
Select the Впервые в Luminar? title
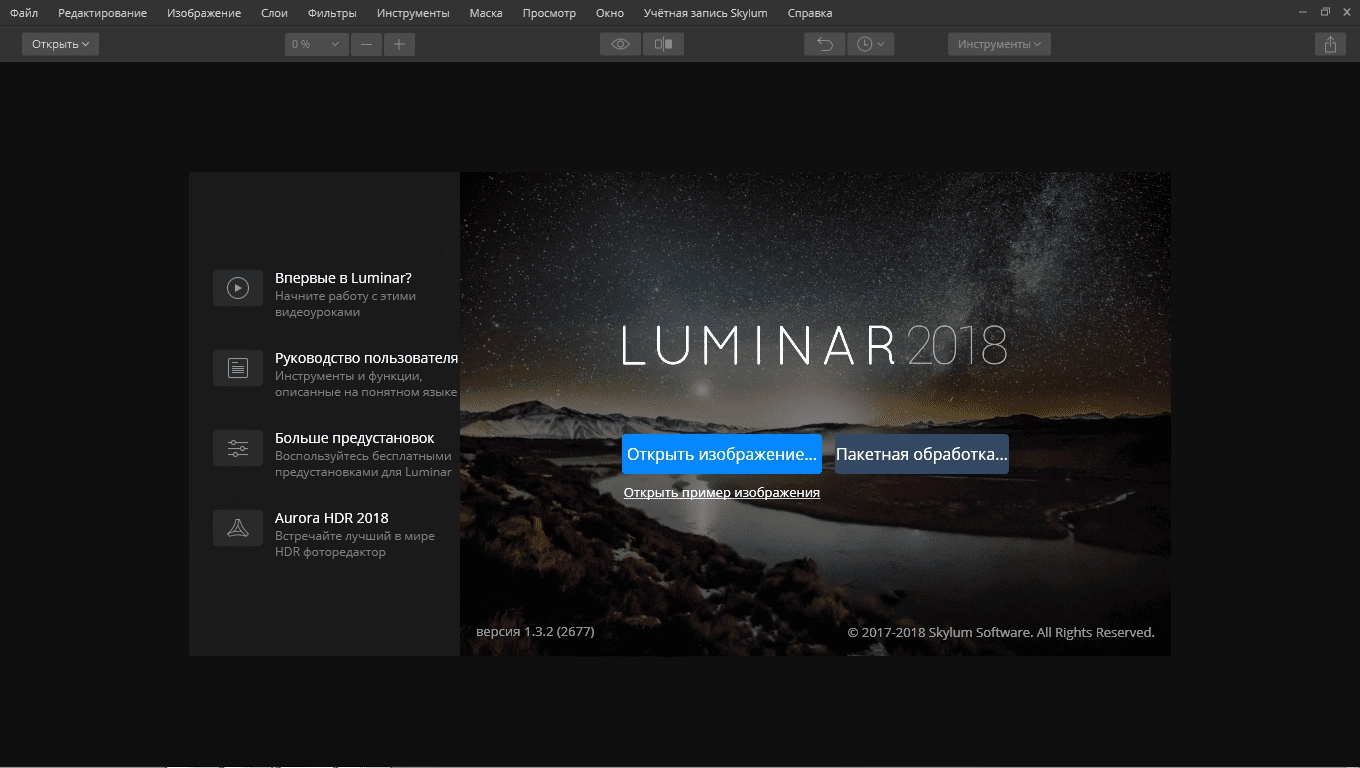coord(343,278)
